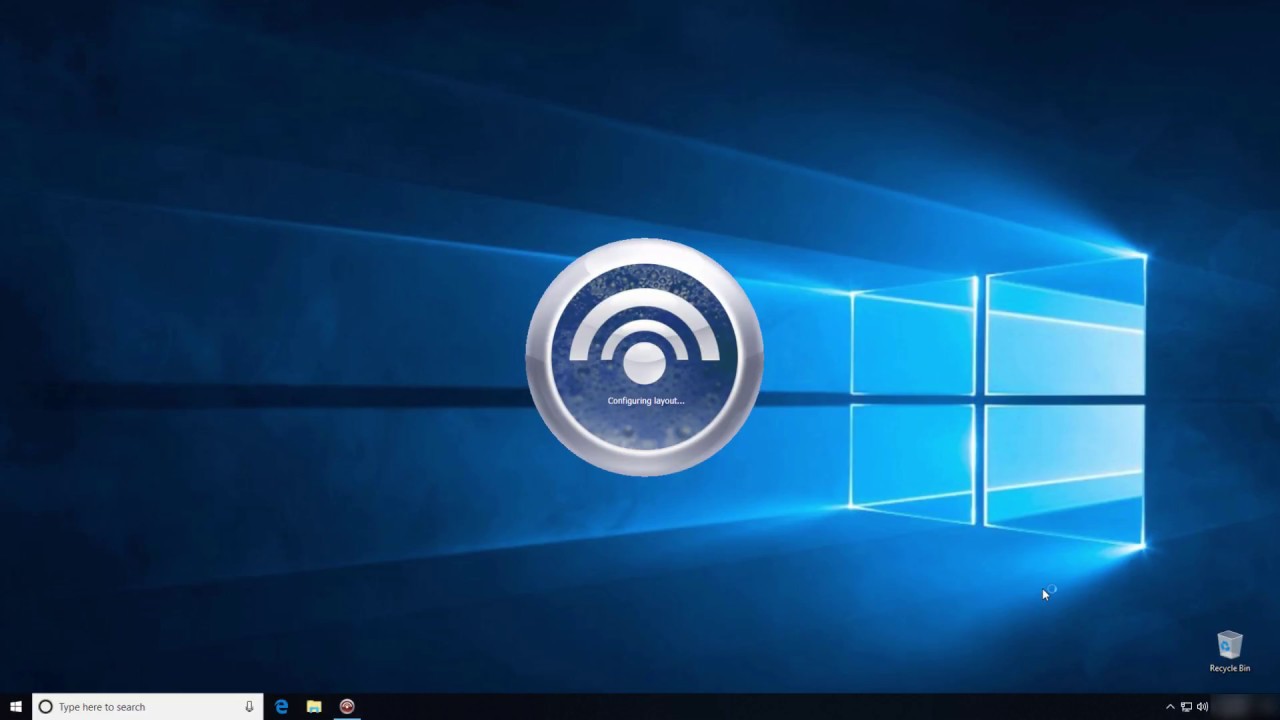This screenshot has height=720, width=1280.
Task: Open the volume speaker tray icon
Action: tap(1202, 707)
